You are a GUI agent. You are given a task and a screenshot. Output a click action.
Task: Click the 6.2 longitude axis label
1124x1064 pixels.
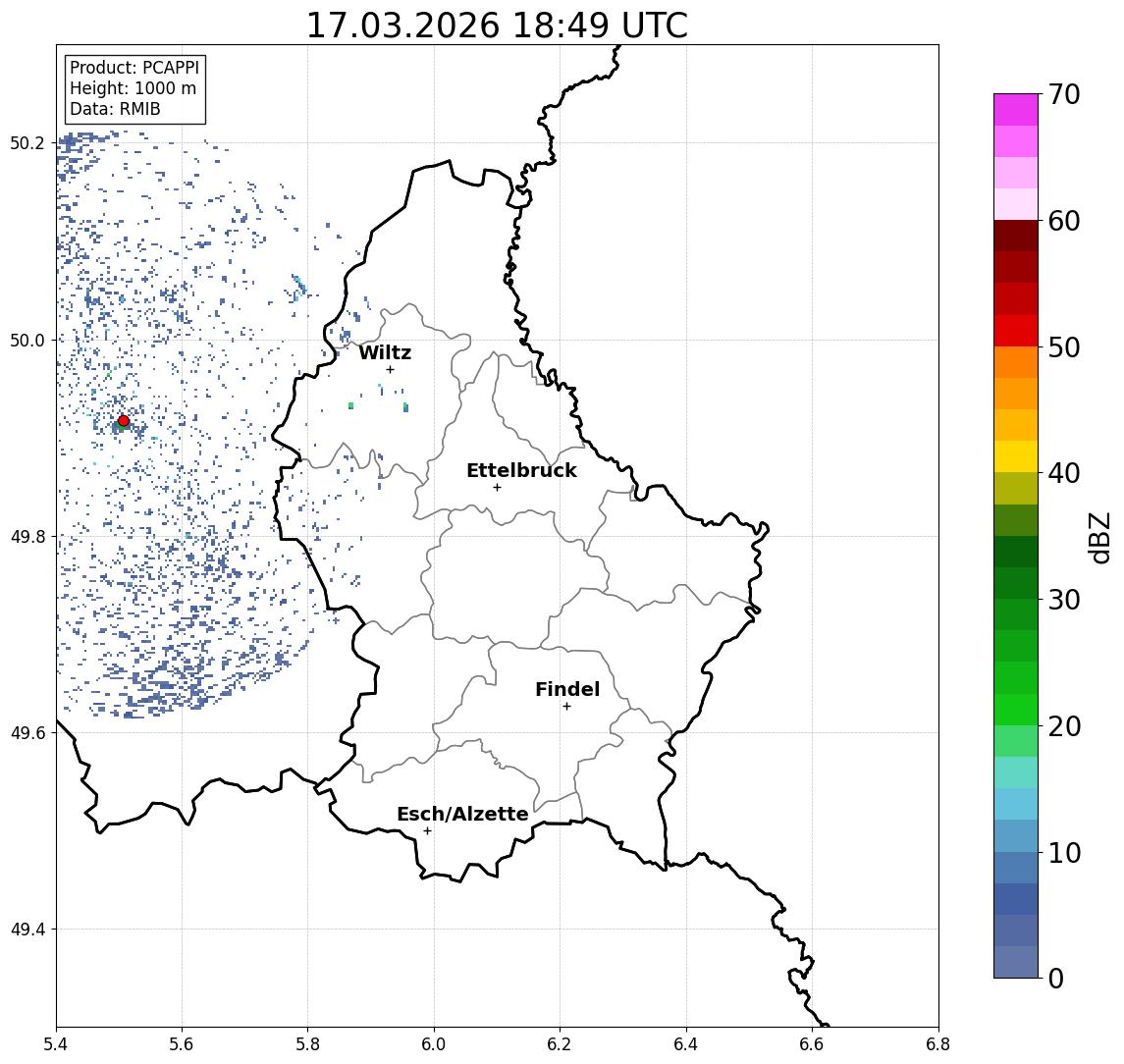tap(560, 1044)
